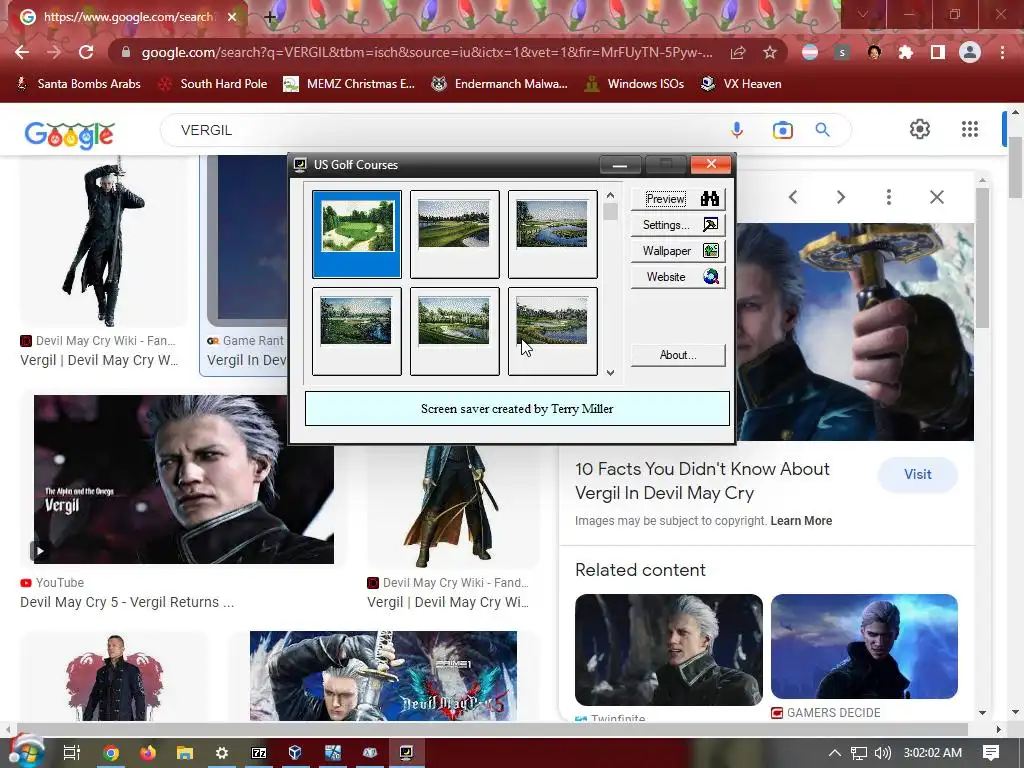
Task: Go to next image in preview panel
Action: (x=840, y=197)
